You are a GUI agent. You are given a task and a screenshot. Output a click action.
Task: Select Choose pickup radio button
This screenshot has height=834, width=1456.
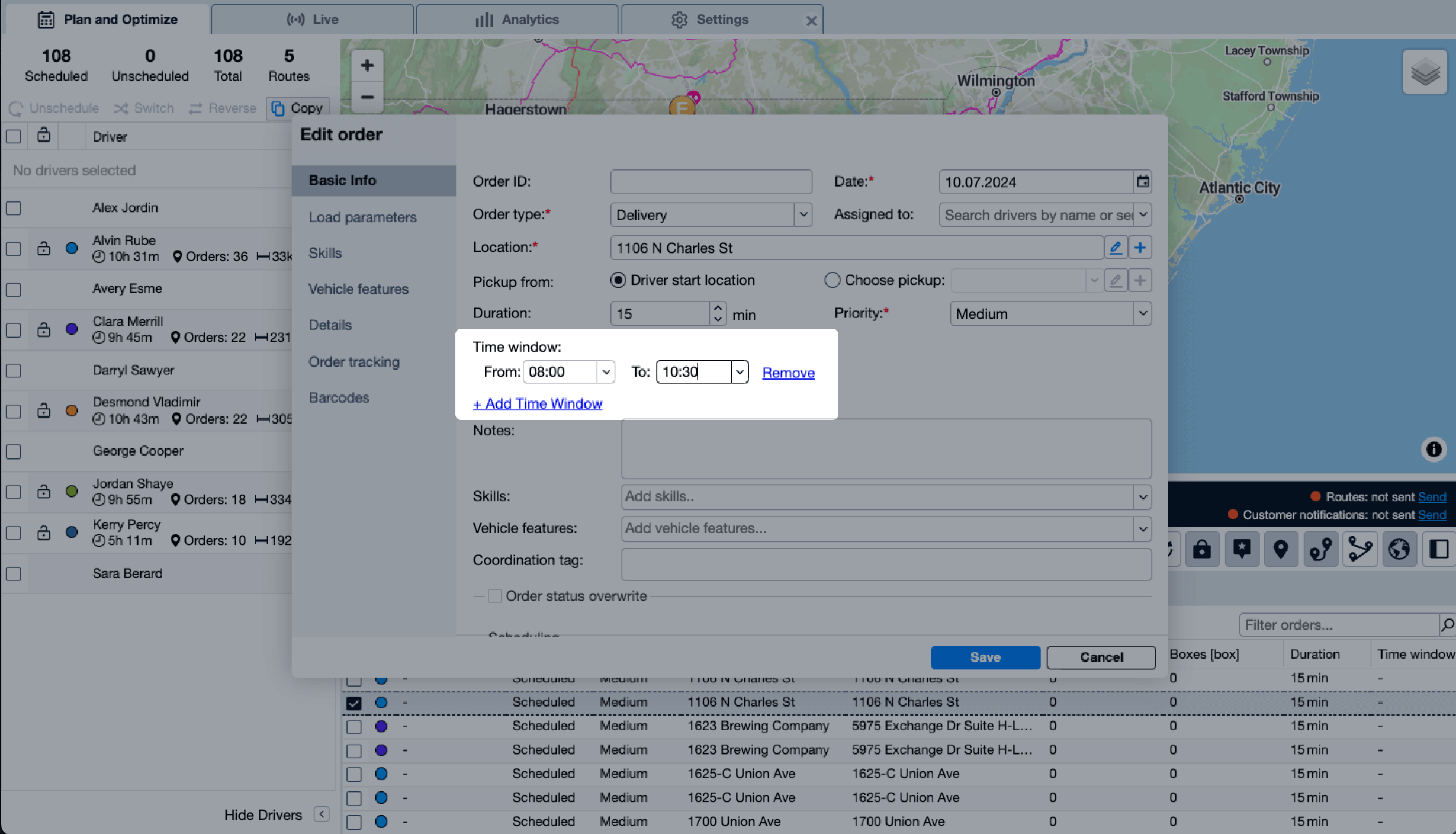coord(832,280)
